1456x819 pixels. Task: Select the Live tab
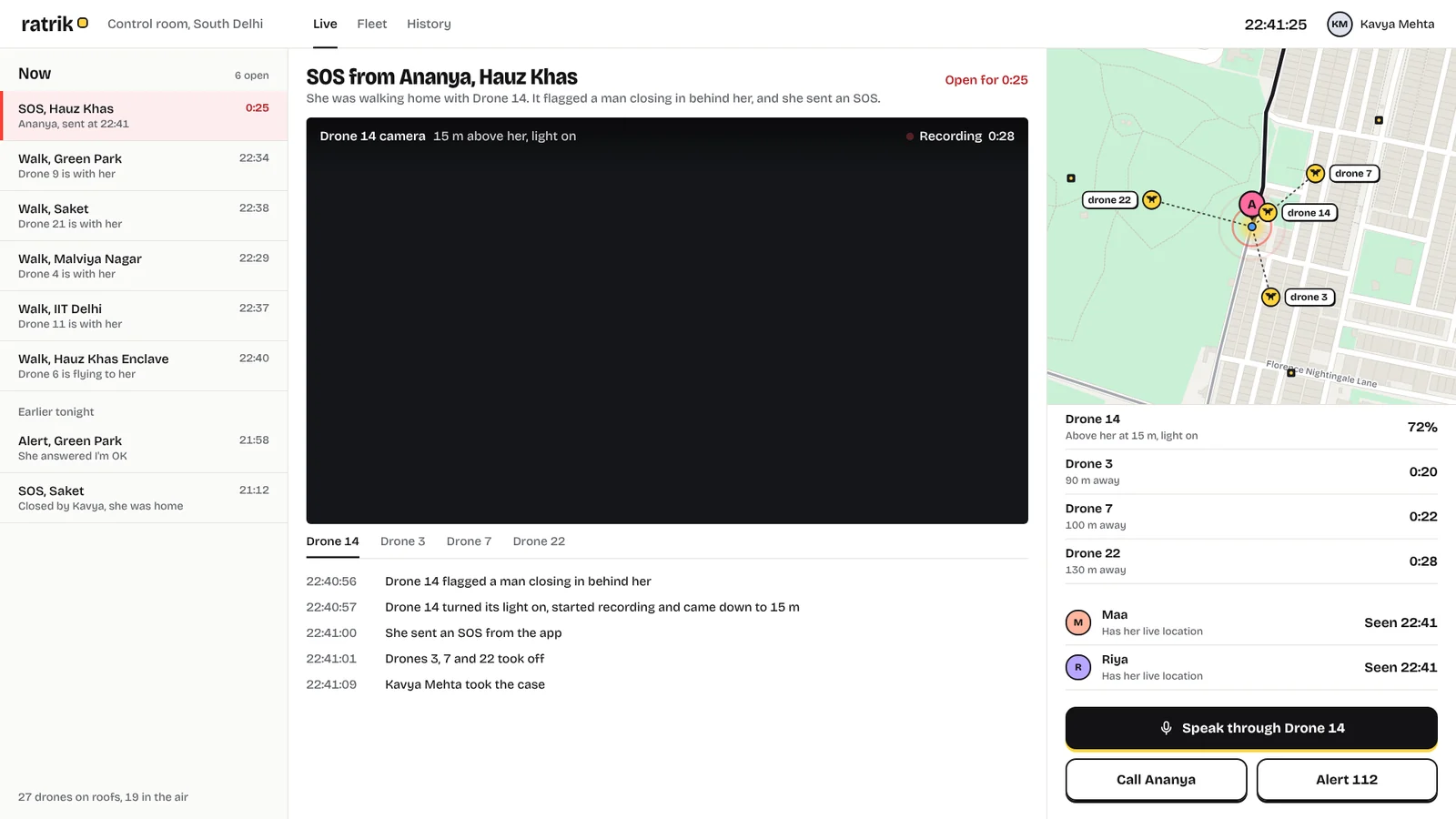click(x=325, y=24)
